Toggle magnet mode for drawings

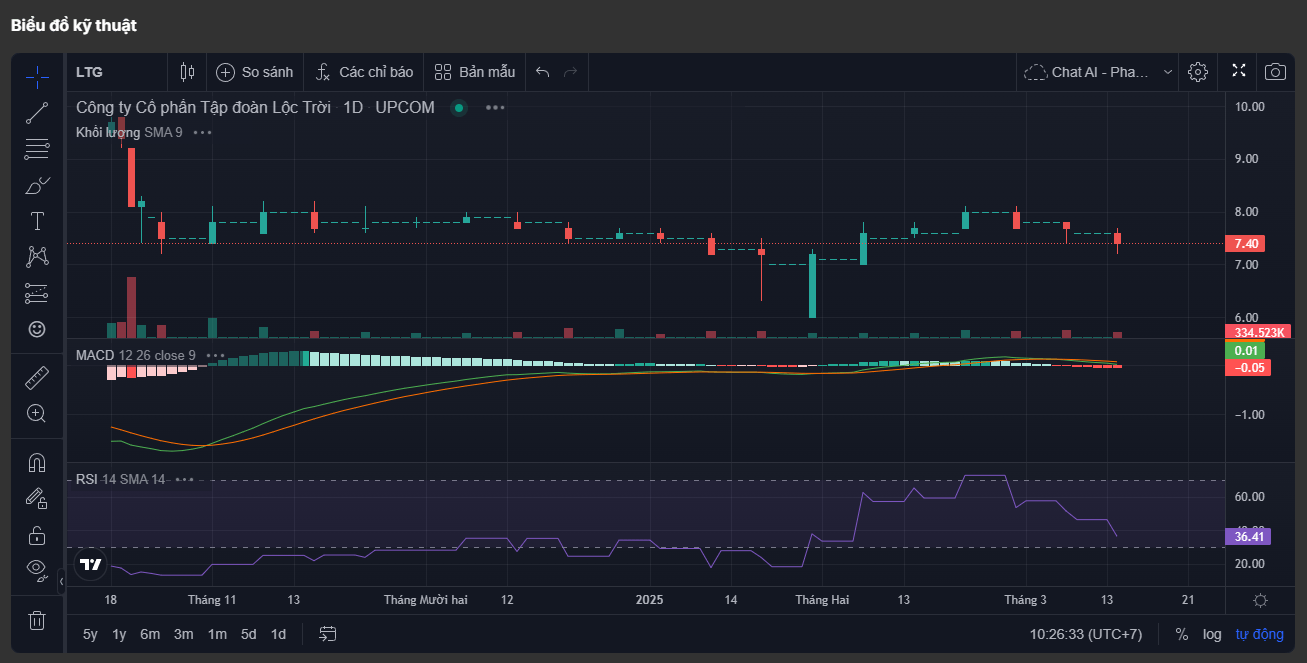pyautogui.click(x=37, y=463)
